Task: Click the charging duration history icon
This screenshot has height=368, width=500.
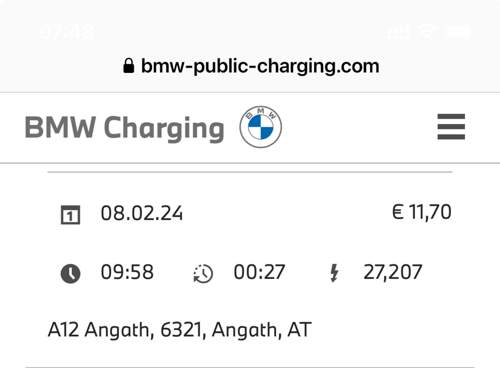Action: (x=203, y=274)
